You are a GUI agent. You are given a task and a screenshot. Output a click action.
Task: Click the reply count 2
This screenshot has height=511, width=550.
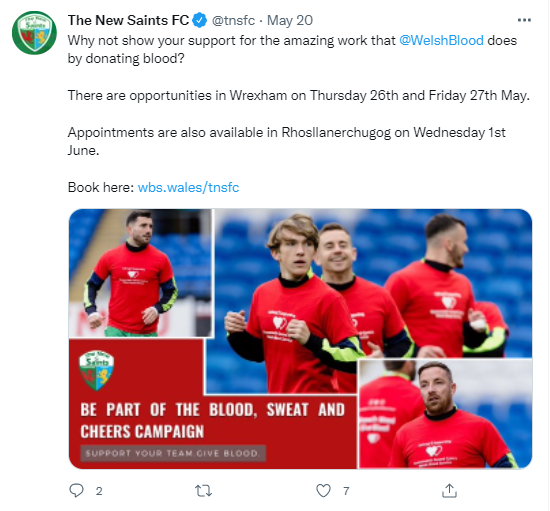pyautogui.click(x=99, y=491)
